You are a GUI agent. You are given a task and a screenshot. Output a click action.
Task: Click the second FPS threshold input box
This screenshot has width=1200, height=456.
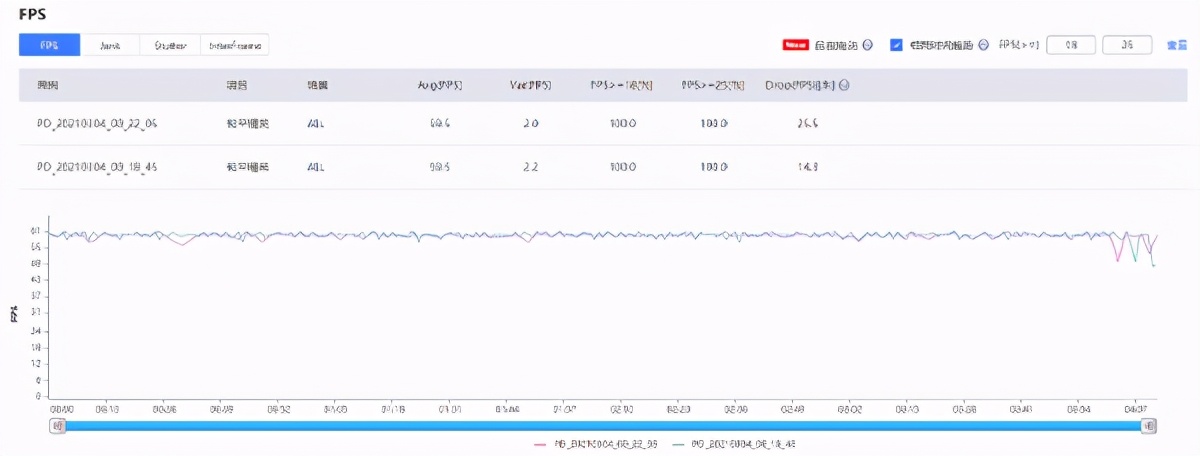coord(1127,45)
